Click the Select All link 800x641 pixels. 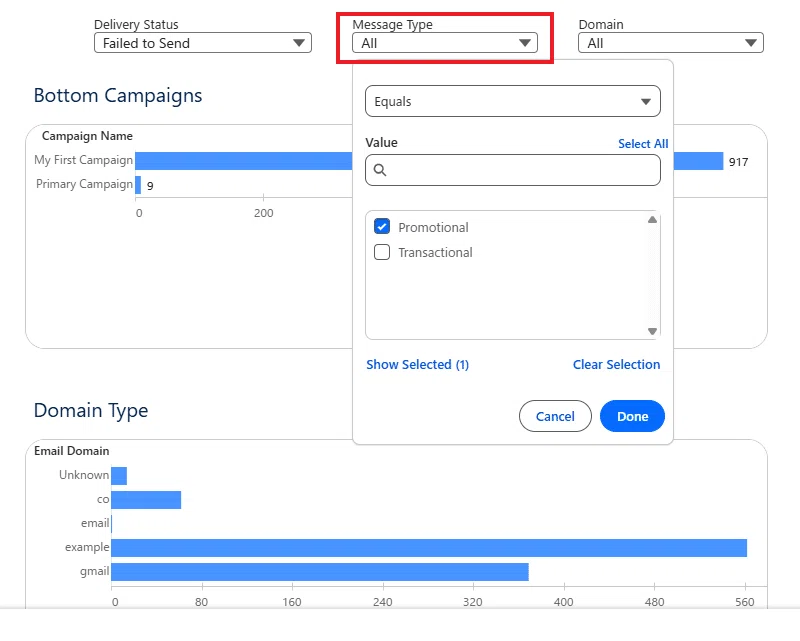point(643,144)
